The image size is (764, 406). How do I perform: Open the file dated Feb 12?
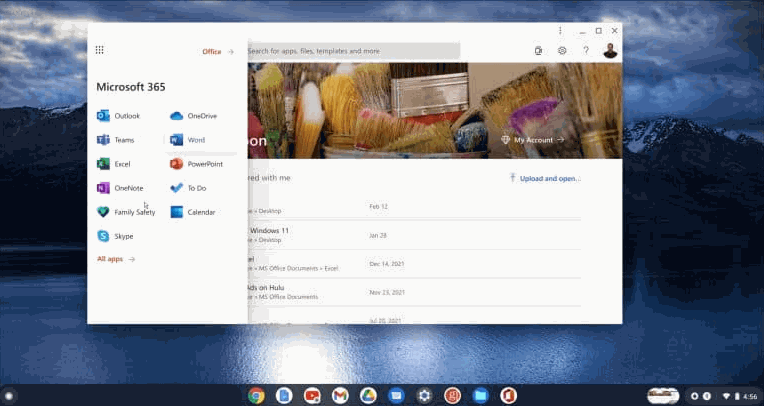pos(414,207)
